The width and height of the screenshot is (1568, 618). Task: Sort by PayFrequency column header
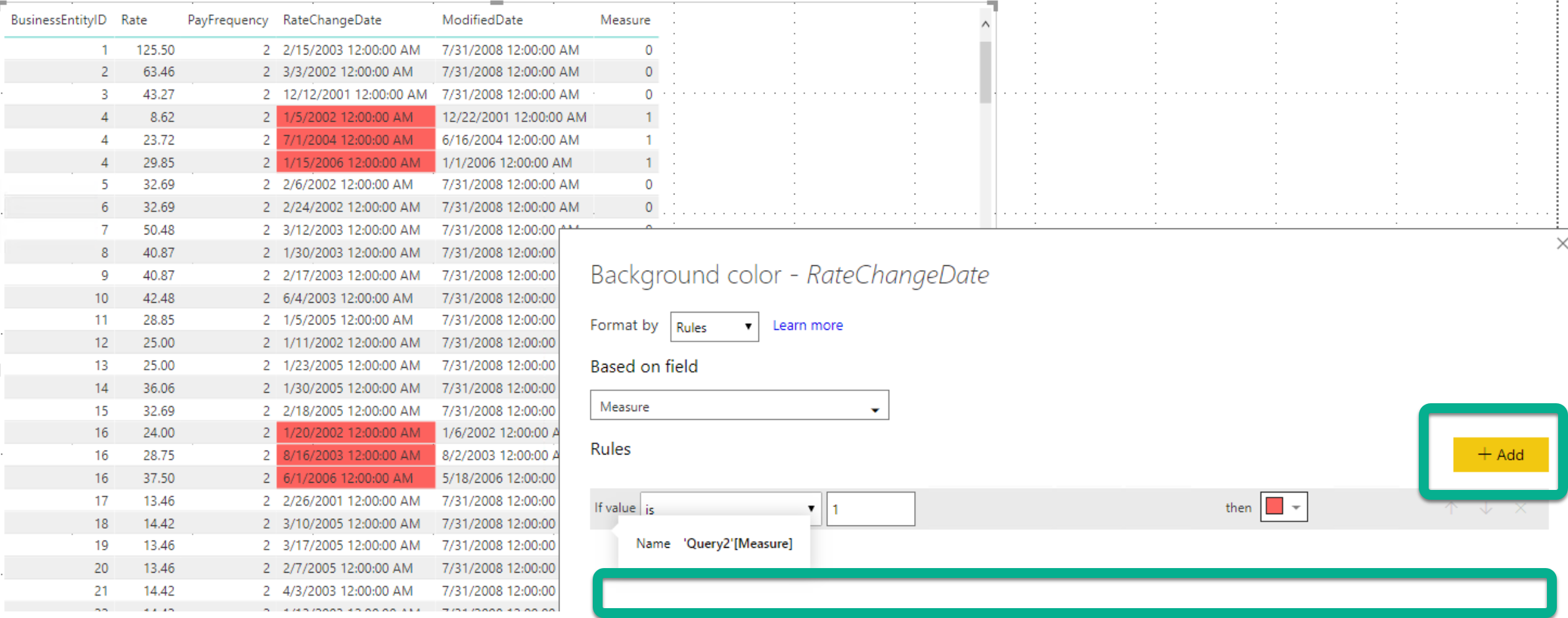pos(227,20)
